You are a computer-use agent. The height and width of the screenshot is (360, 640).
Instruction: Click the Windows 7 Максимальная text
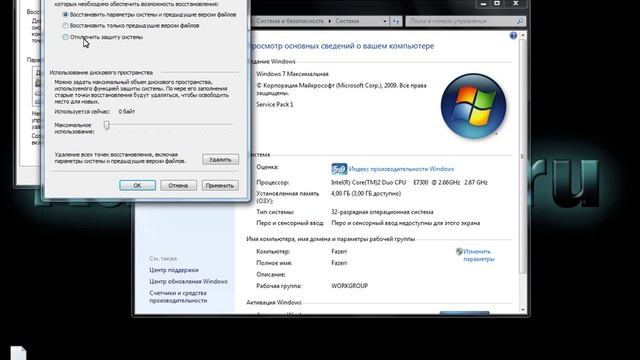(x=292, y=74)
